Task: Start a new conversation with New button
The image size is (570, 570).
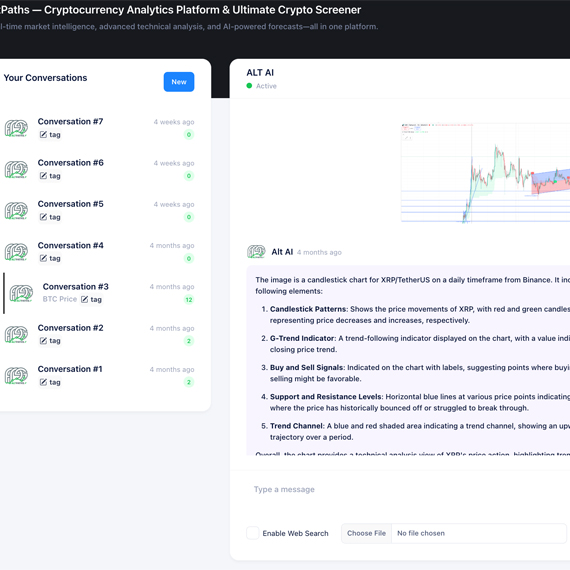Action: 178,82
